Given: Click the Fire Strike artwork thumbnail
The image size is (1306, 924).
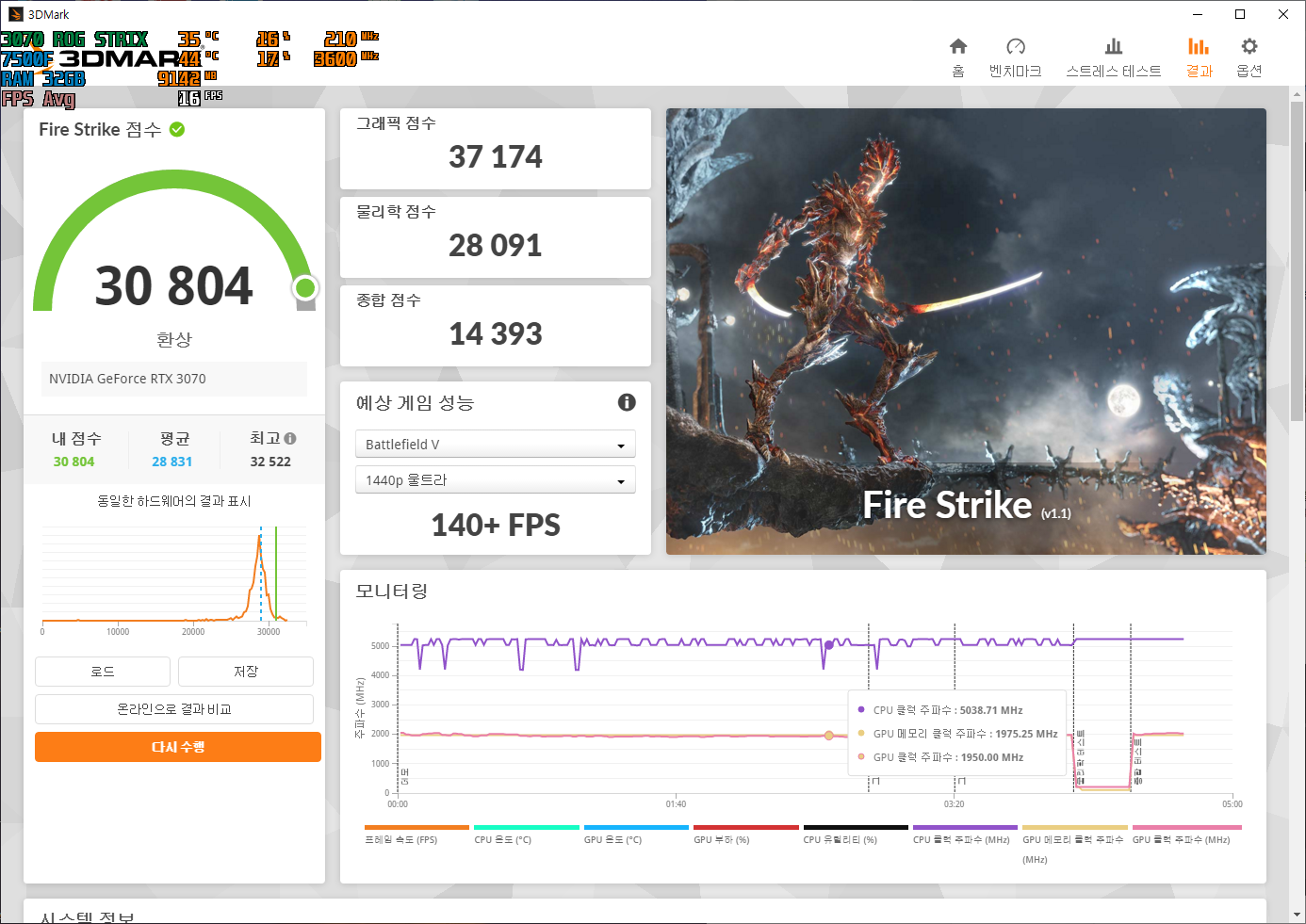Looking at the screenshot, I should click(x=966, y=332).
